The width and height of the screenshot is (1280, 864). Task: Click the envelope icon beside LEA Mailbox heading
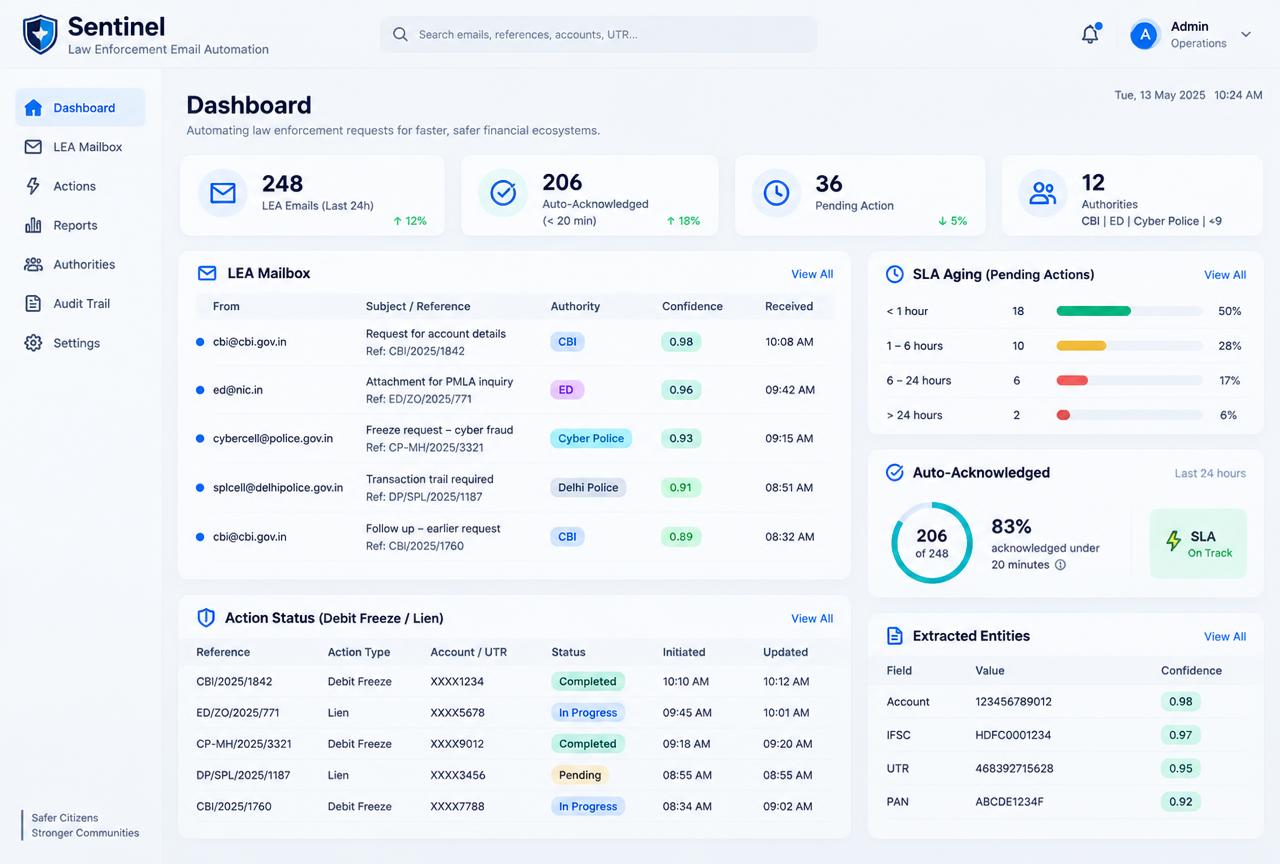[207, 273]
